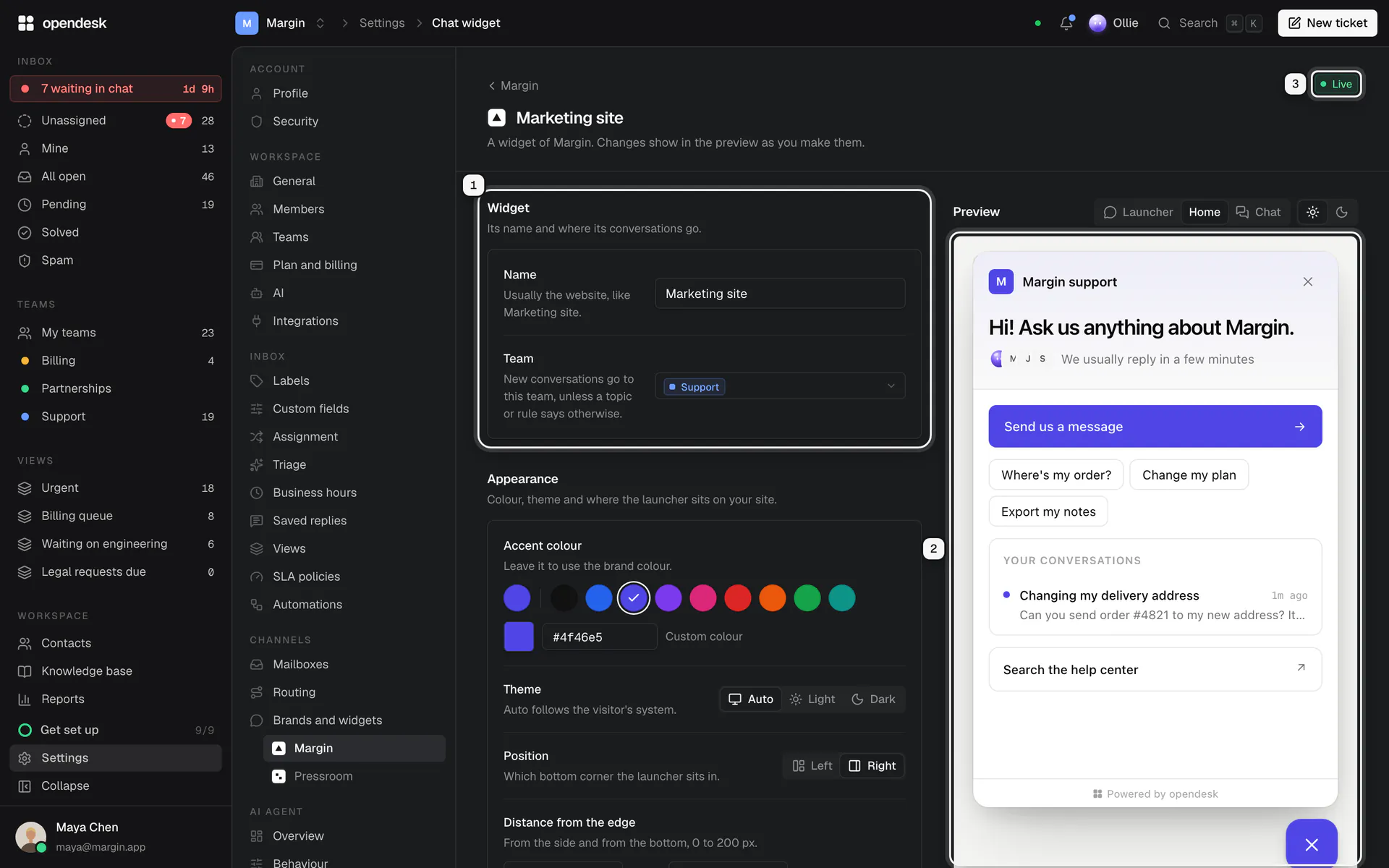Click the custom colour hex field
Image resolution: width=1389 pixels, height=868 pixels.
[600, 637]
